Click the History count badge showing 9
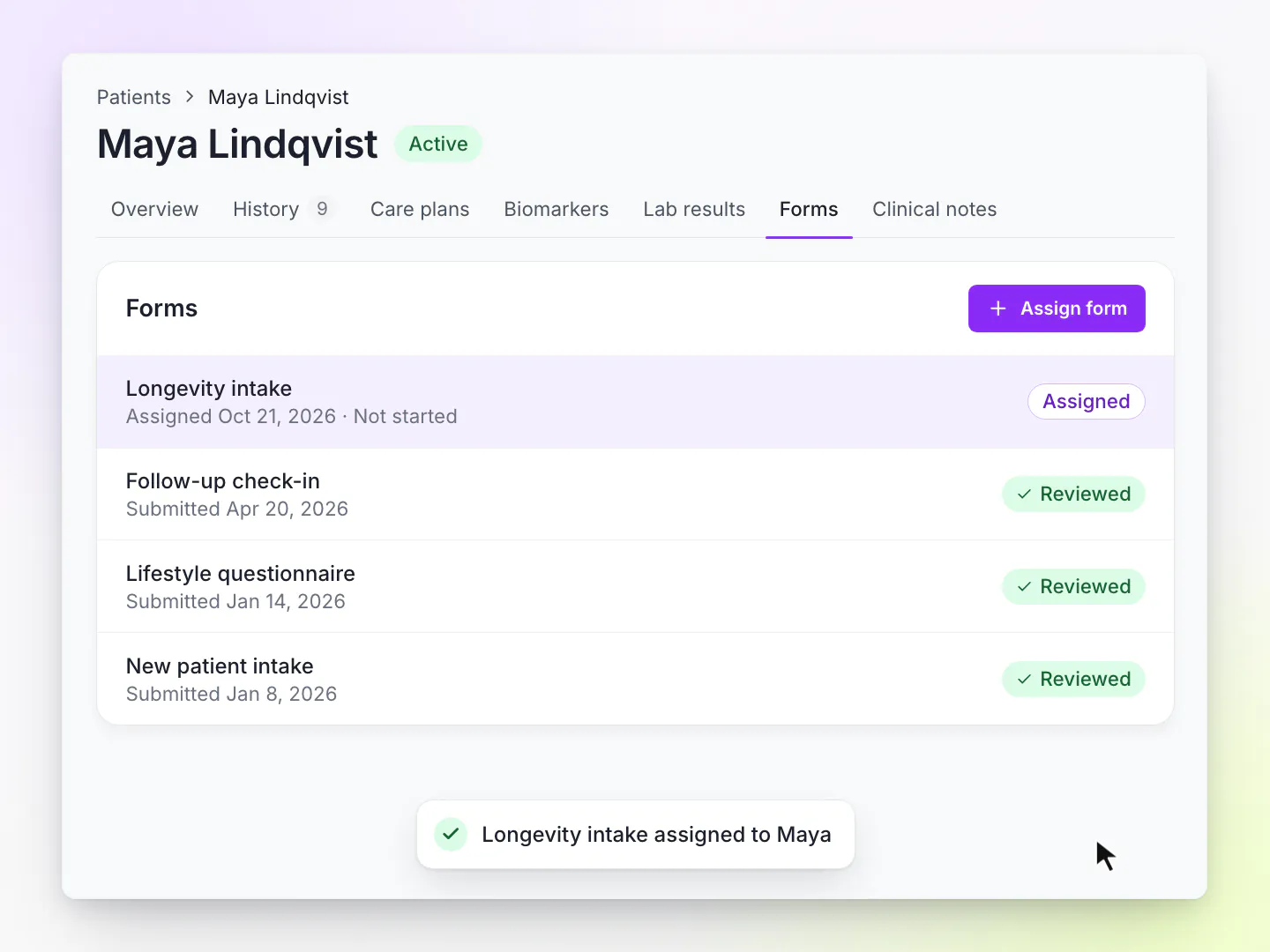1270x952 pixels. 322,209
